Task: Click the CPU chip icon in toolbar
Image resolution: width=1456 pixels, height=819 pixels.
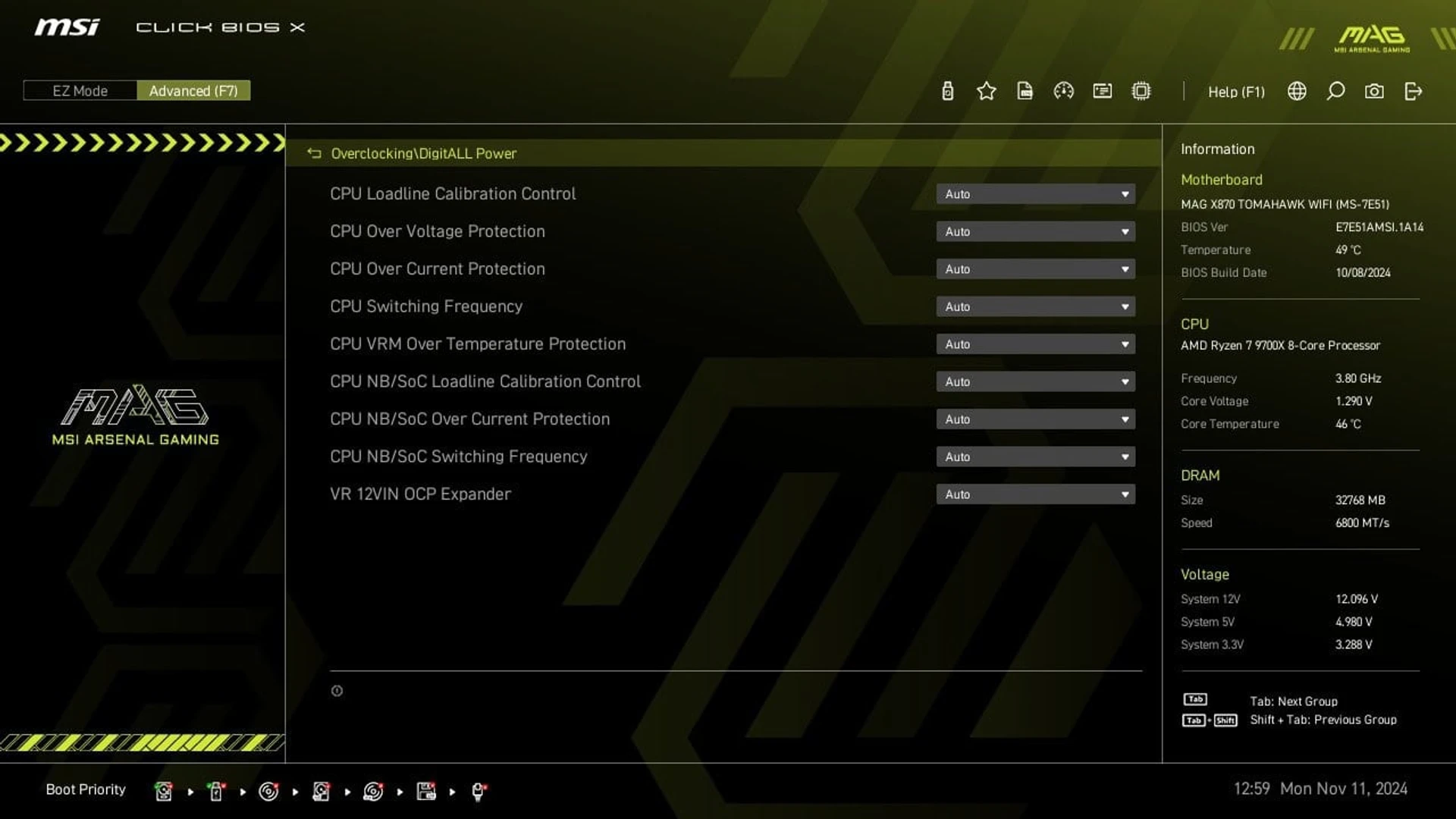Action: (x=1141, y=91)
